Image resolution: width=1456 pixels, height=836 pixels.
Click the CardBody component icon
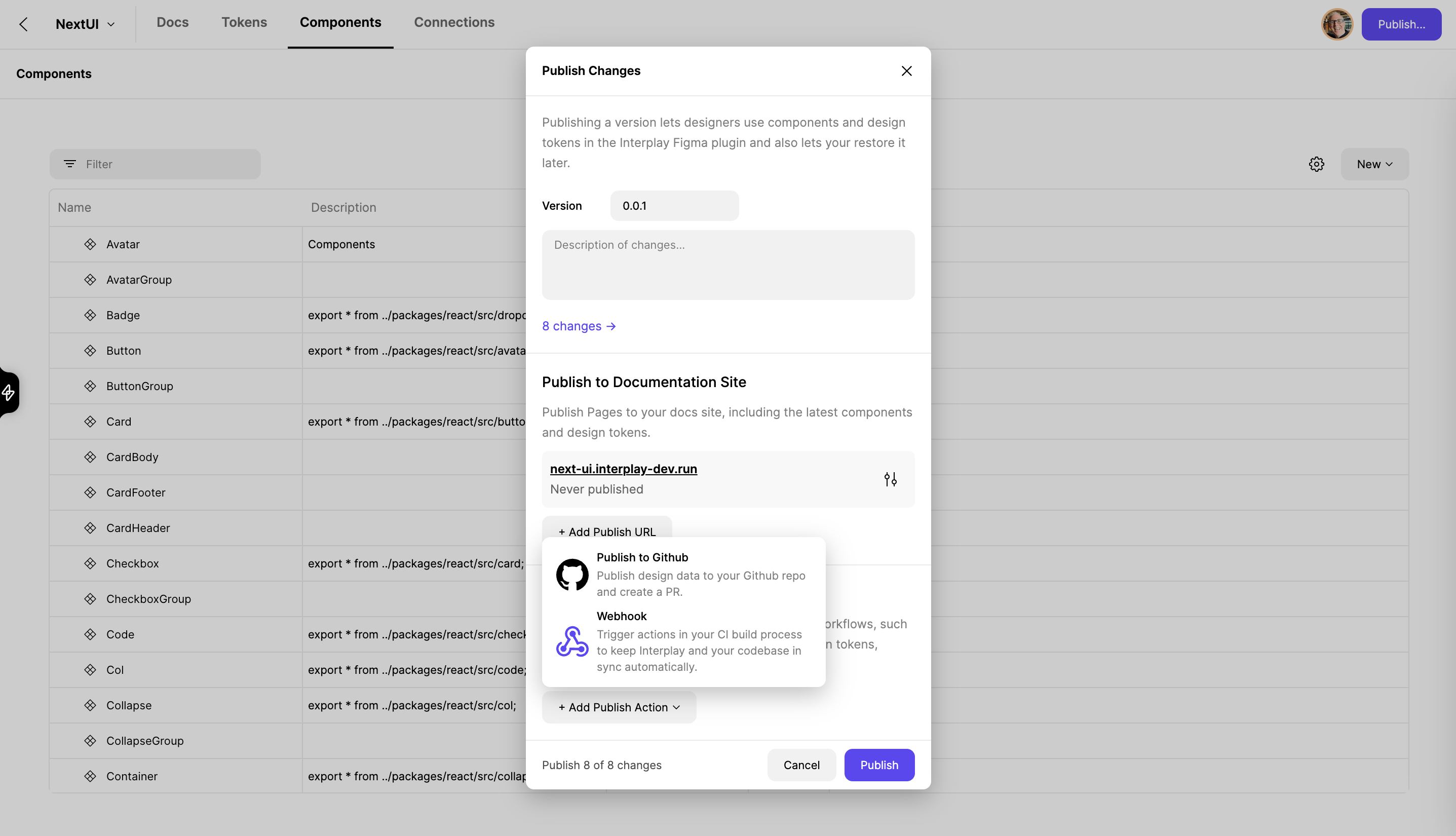(x=90, y=457)
